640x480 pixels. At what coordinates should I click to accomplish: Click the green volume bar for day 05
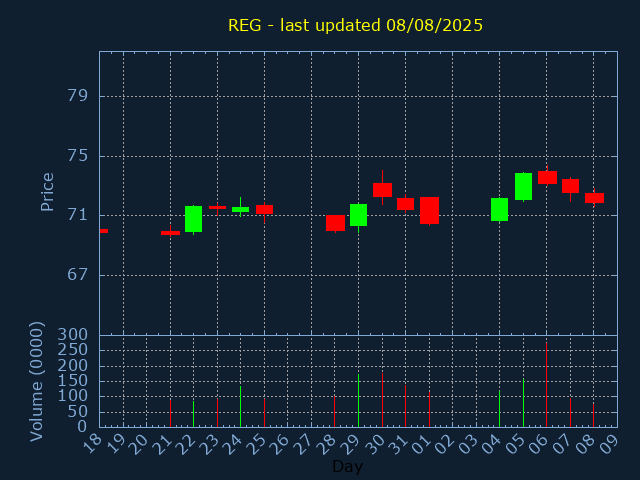523,402
